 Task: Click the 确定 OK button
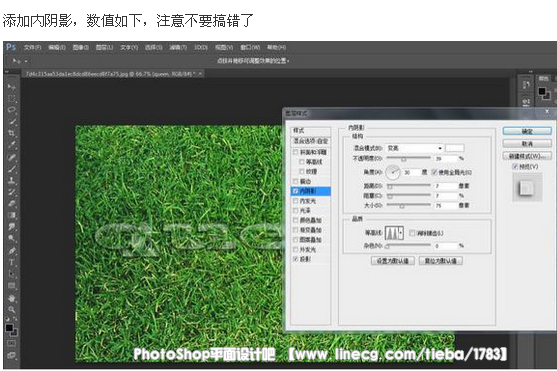(527, 131)
